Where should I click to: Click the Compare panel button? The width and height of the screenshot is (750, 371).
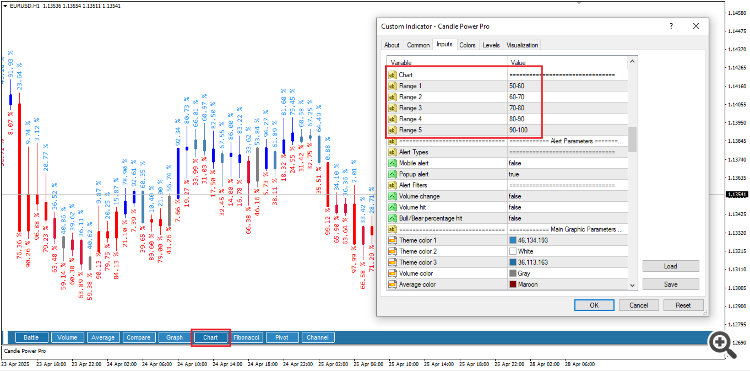coord(139,338)
